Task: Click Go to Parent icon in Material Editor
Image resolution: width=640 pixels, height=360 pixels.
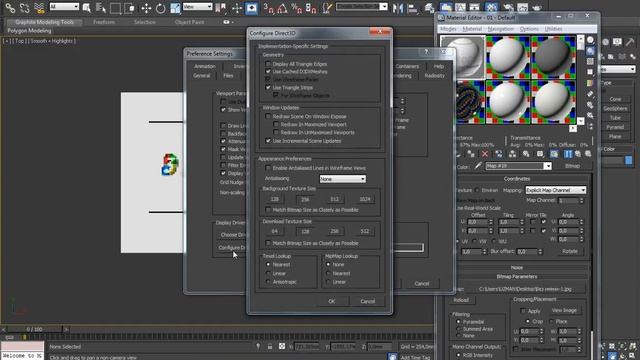Action: coord(578,154)
